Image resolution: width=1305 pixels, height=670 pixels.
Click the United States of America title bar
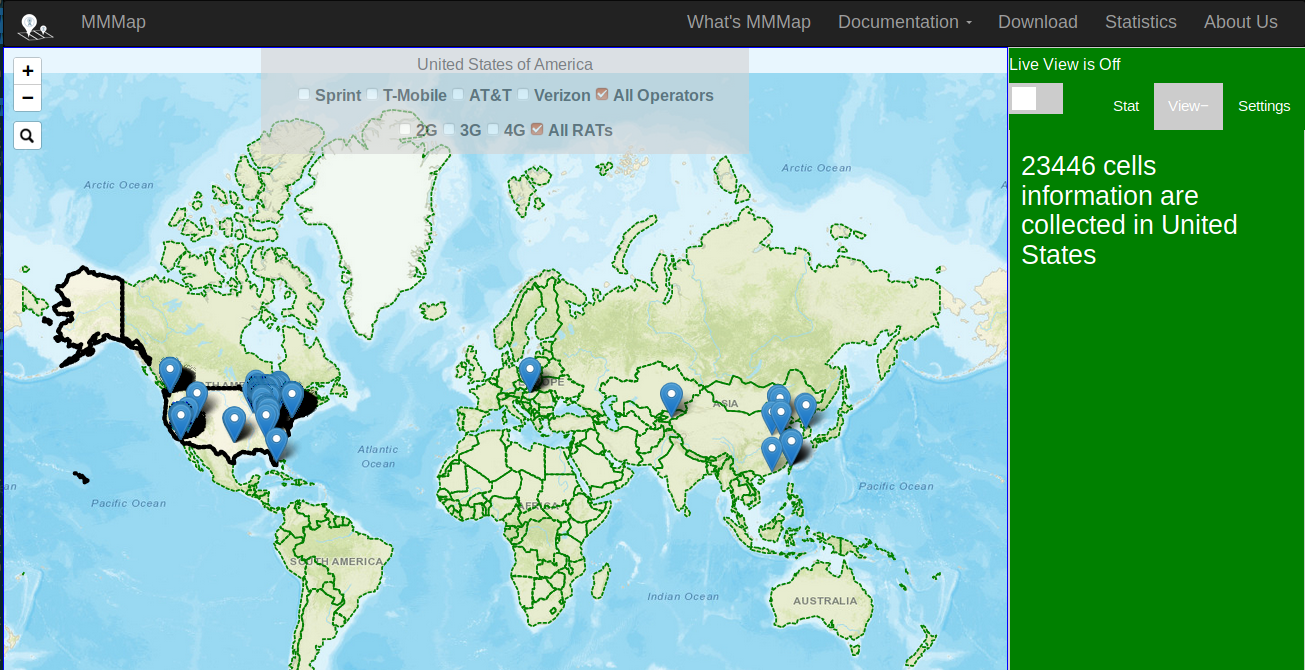[x=504, y=64]
